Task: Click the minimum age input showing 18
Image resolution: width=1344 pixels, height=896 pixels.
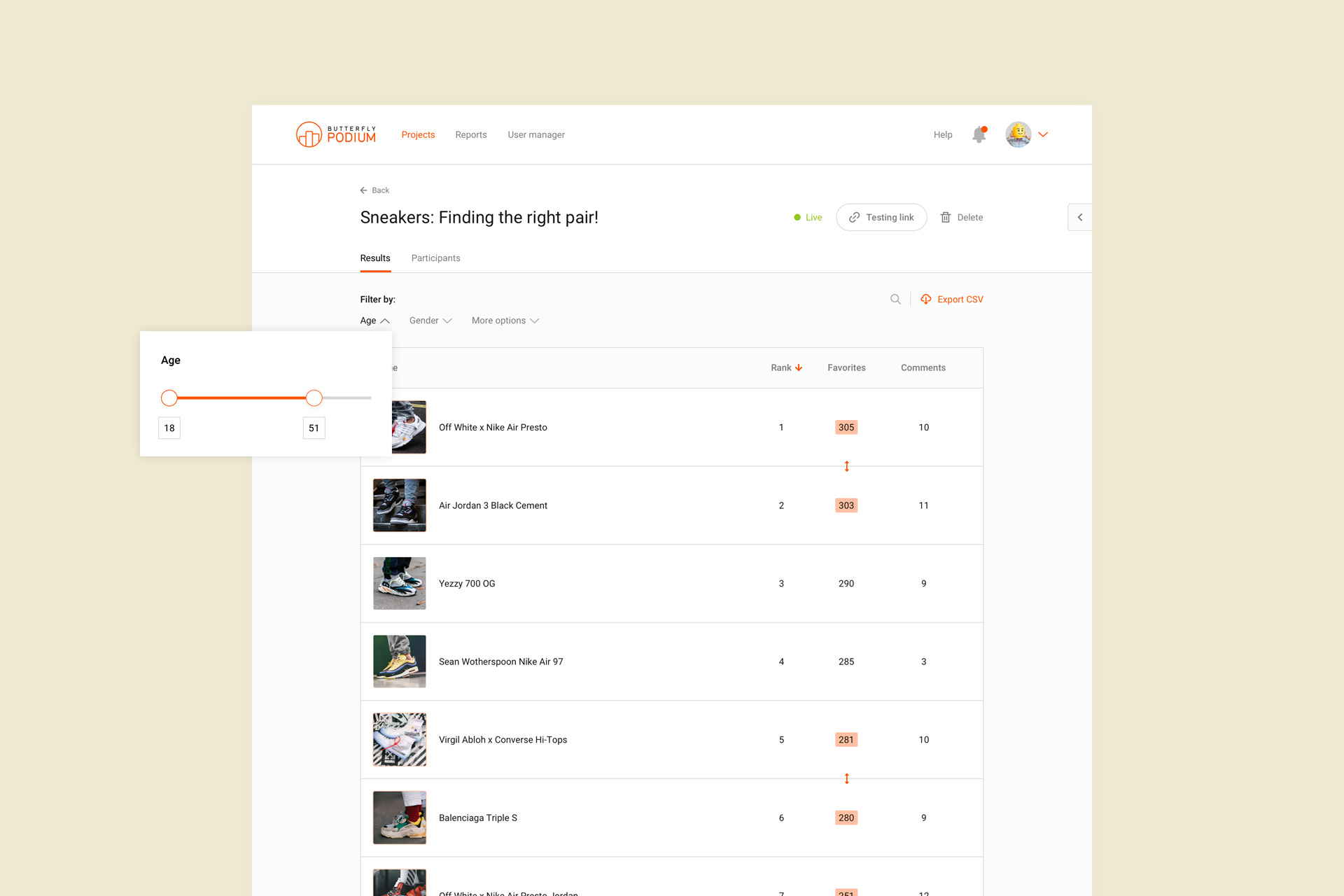Action: click(169, 428)
